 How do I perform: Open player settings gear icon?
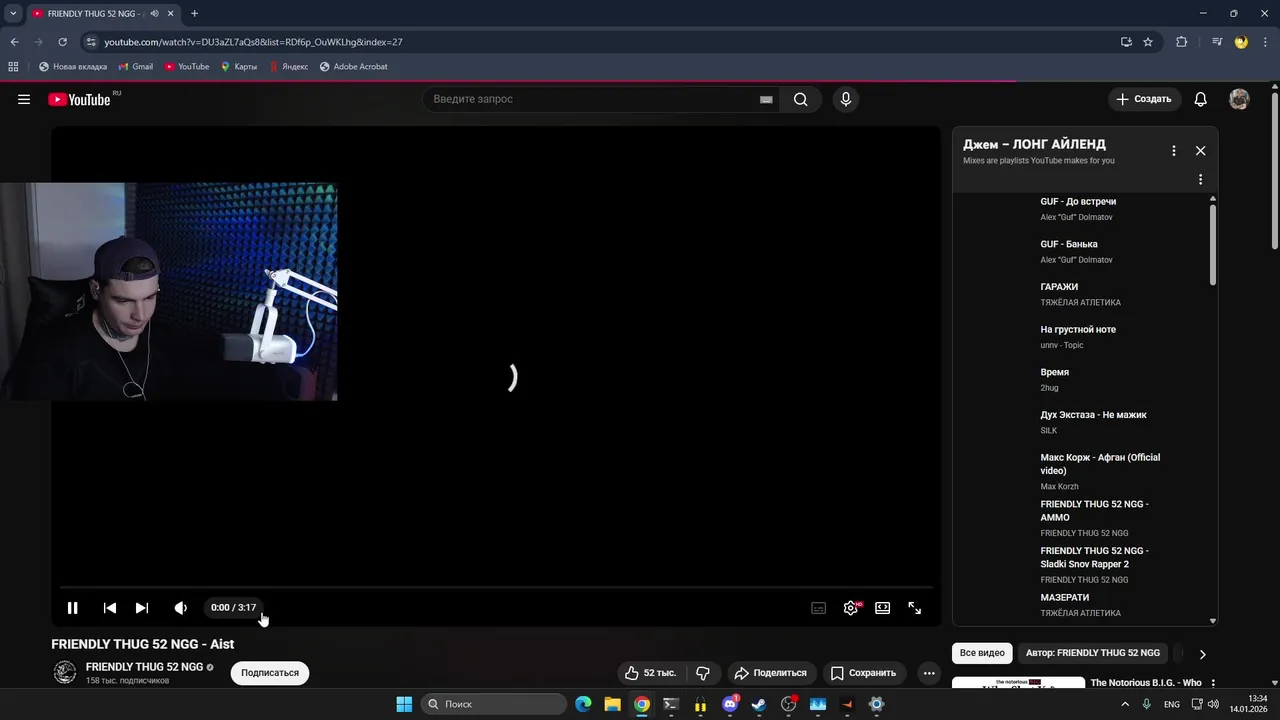coord(850,608)
